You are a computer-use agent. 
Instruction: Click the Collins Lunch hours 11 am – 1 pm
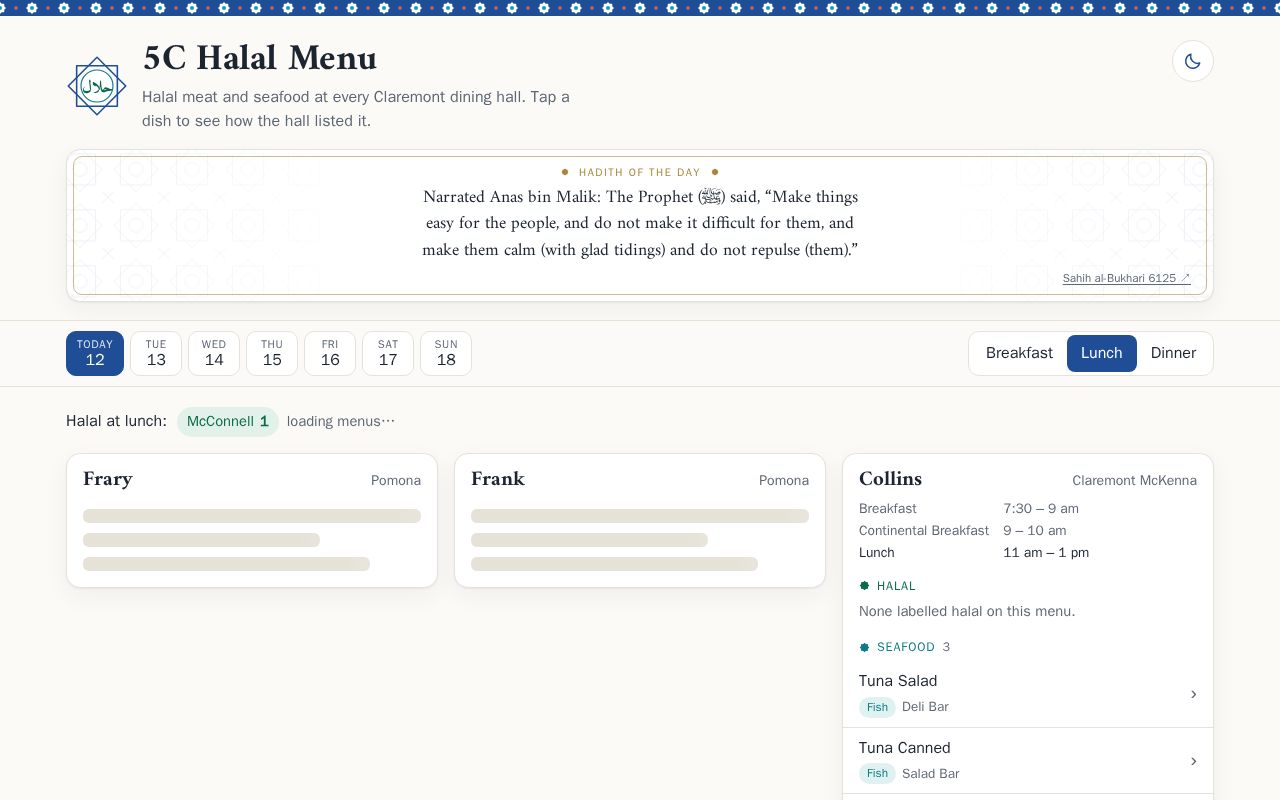tap(1046, 552)
